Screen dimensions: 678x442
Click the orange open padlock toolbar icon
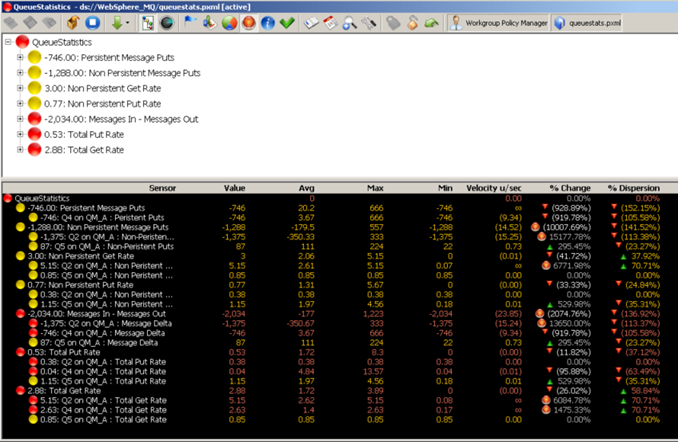pyautogui.click(x=413, y=23)
